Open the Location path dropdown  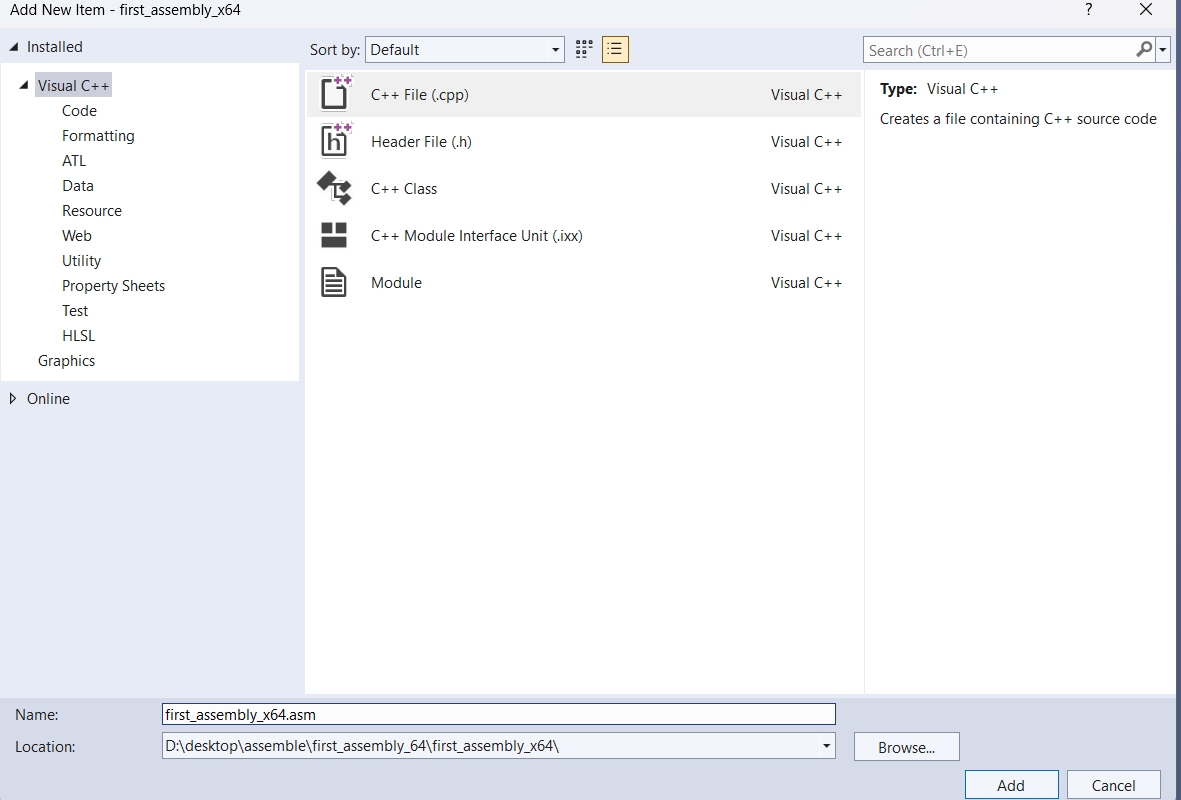click(826, 745)
